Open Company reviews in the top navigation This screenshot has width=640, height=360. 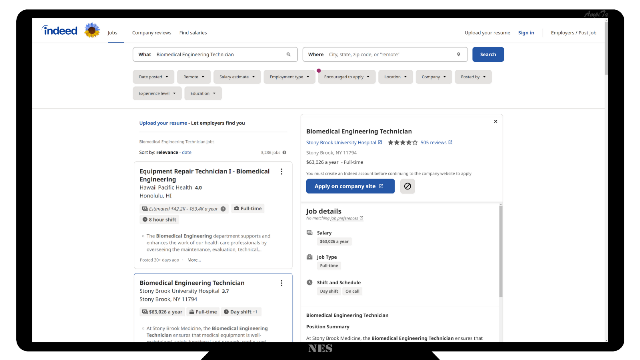click(151, 33)
